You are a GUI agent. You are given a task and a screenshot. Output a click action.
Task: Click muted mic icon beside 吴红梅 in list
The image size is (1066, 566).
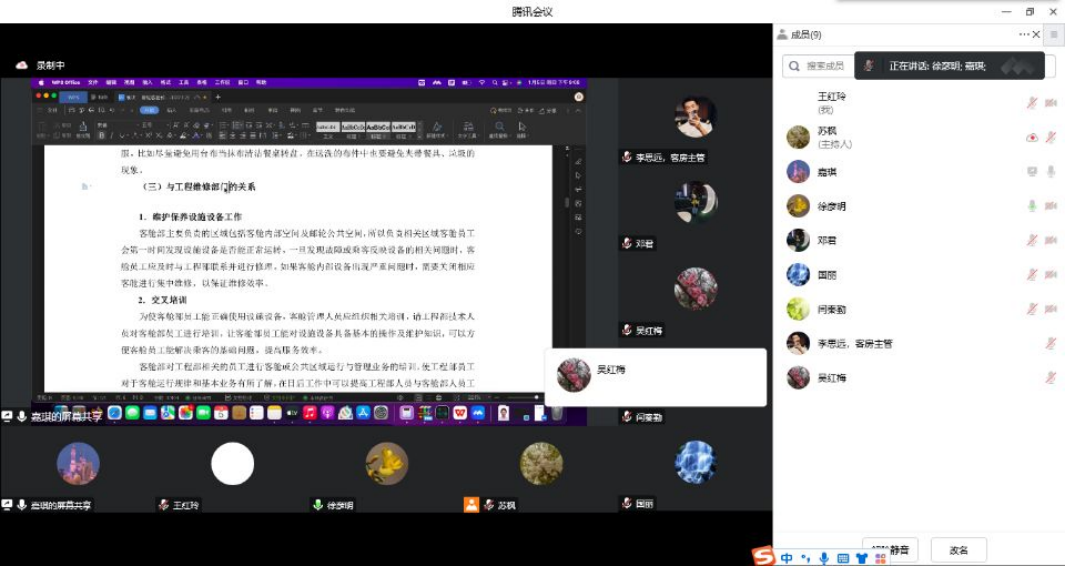pyautogui.click(x=1051, y=377)
